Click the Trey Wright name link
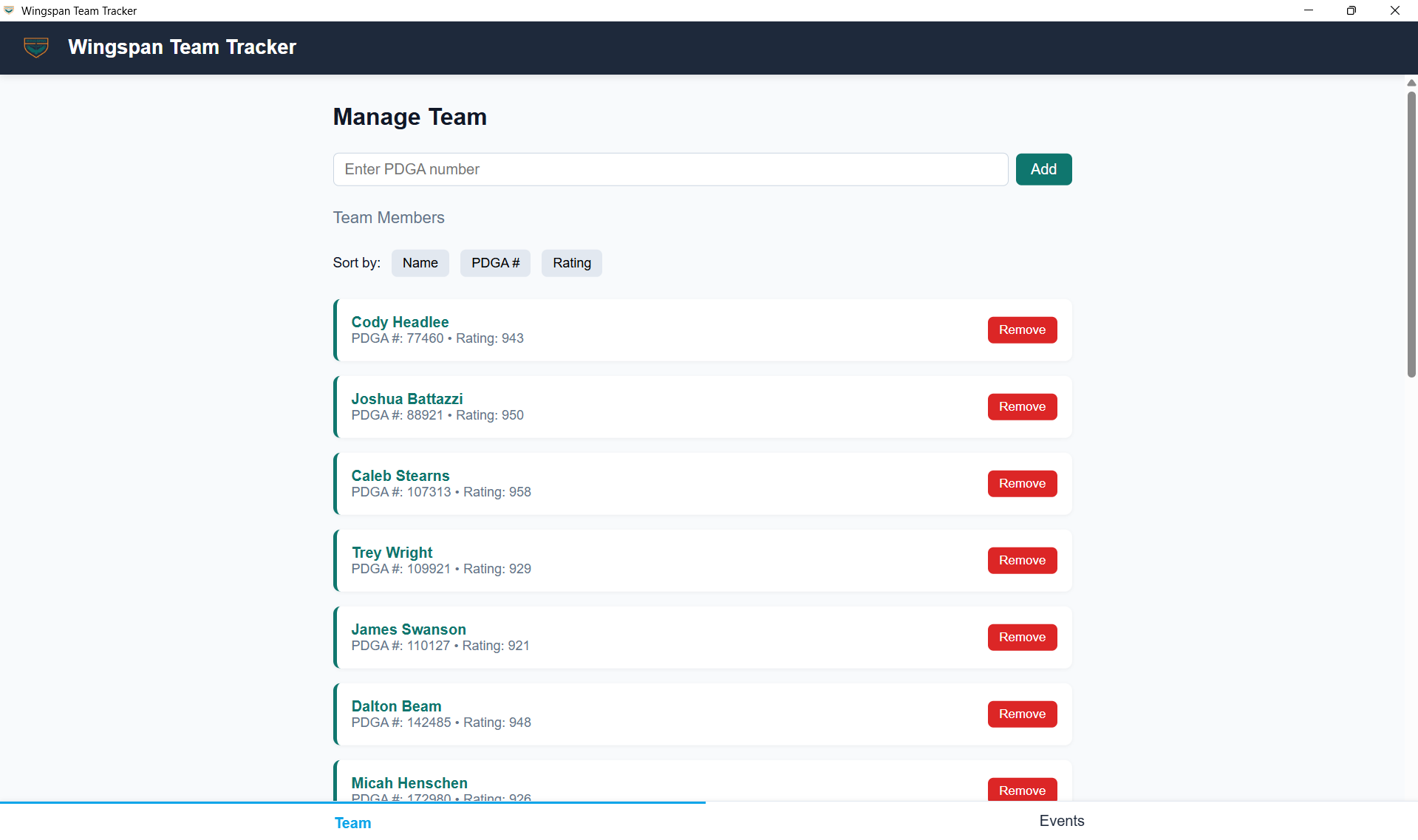The image size is (1418, 840). pyautogui.click(x=392, y=553)
